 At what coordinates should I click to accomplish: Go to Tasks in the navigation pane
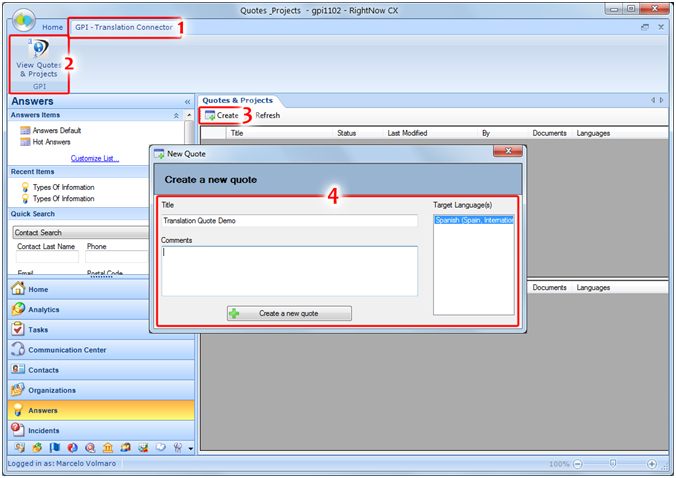tap(39, 329)
